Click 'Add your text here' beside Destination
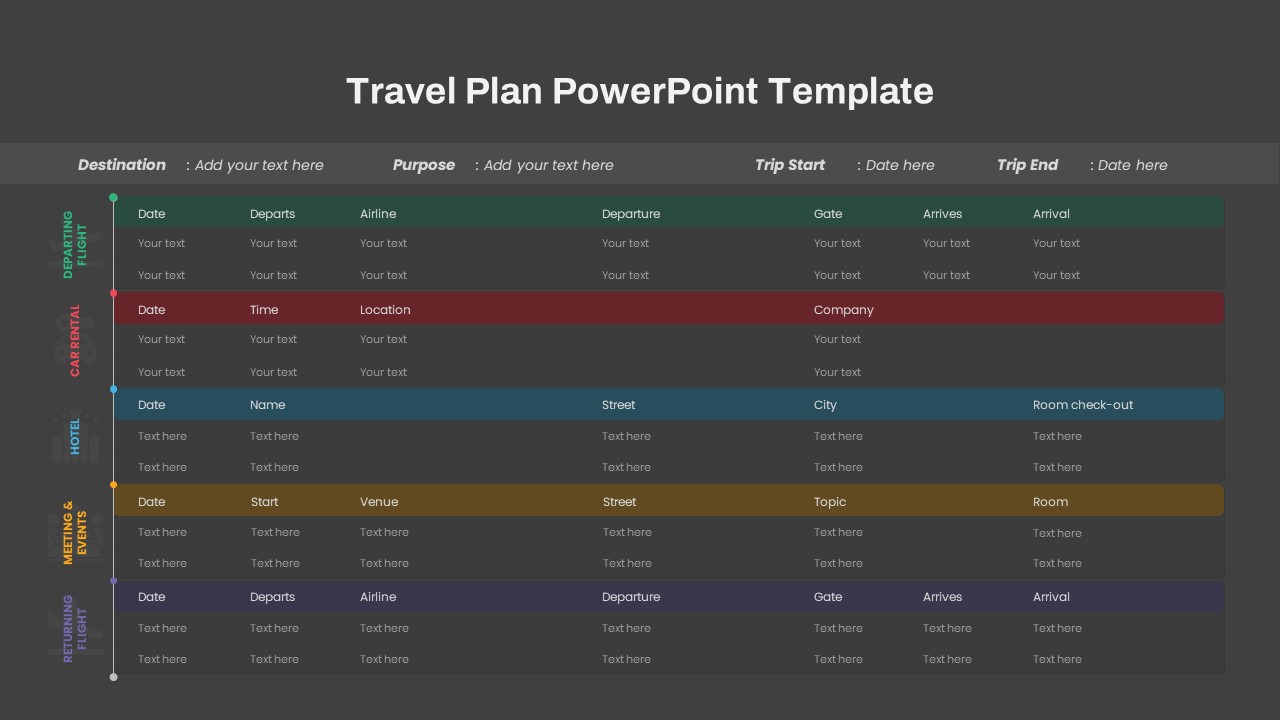Image resolution: width=1280 pixels, height=720 pixels. point(259,165)
